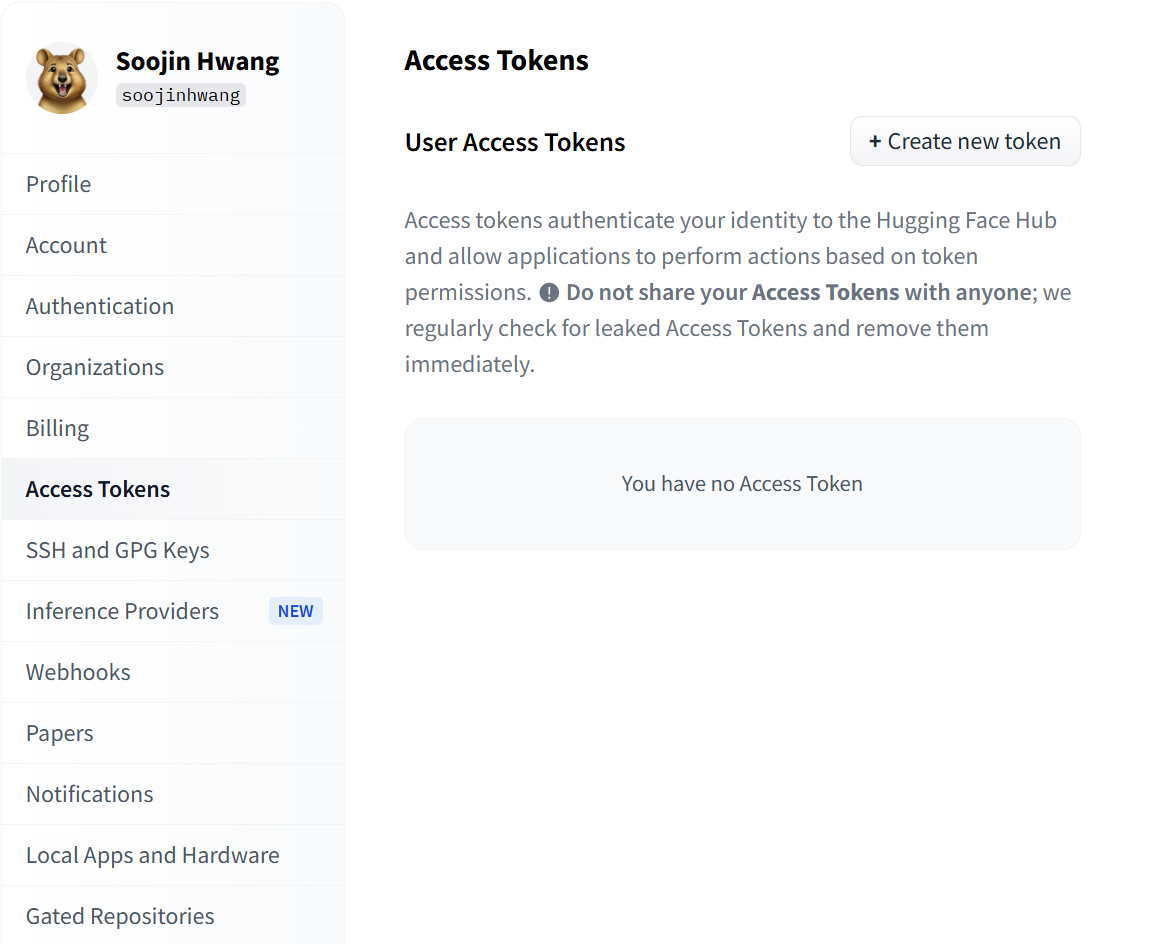Open Authentication settings

pyautogui.click(x=100, y=307)
